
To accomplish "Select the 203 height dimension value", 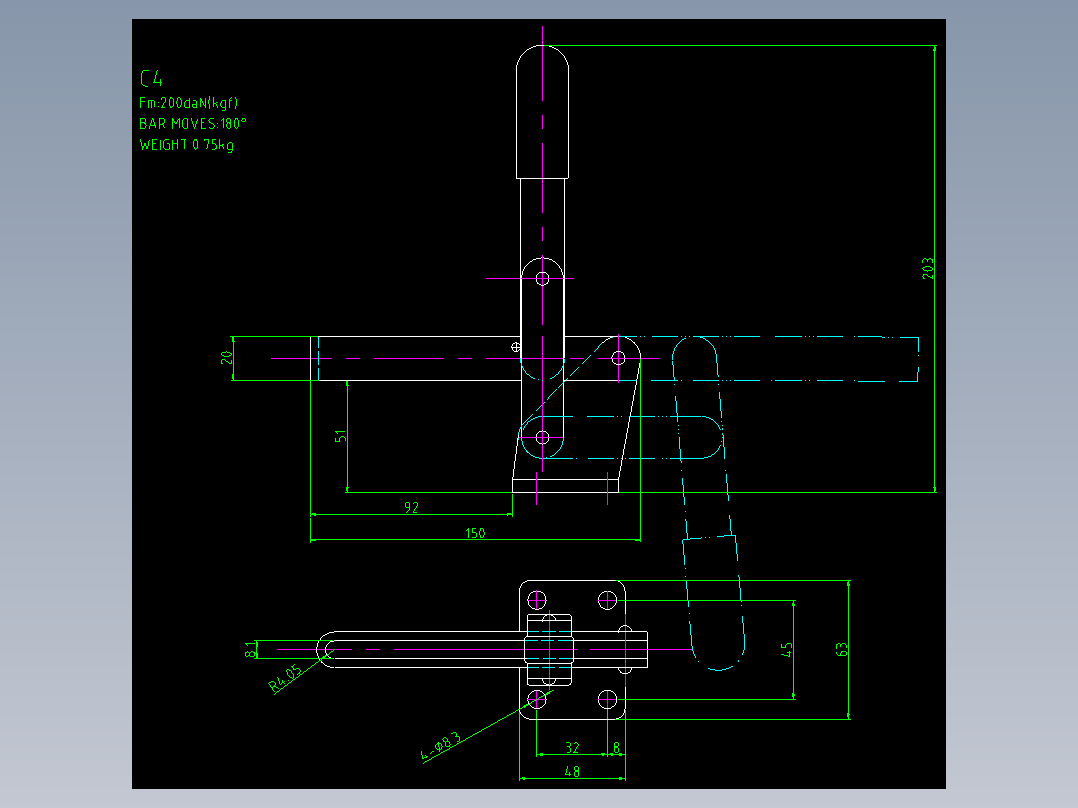I will click(x=928, y=268).
